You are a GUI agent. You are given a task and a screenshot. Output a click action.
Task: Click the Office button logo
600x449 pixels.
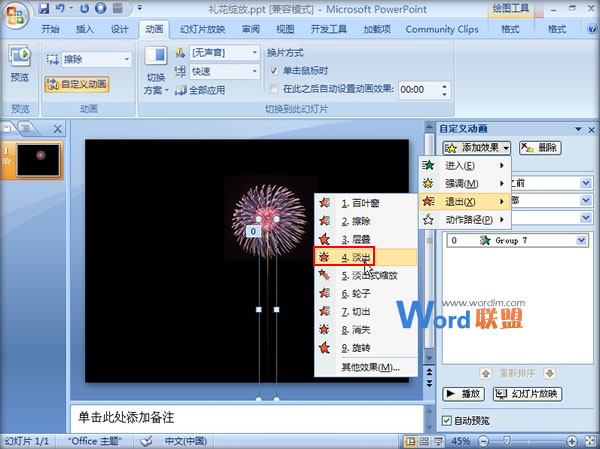[x=15, y=16]
